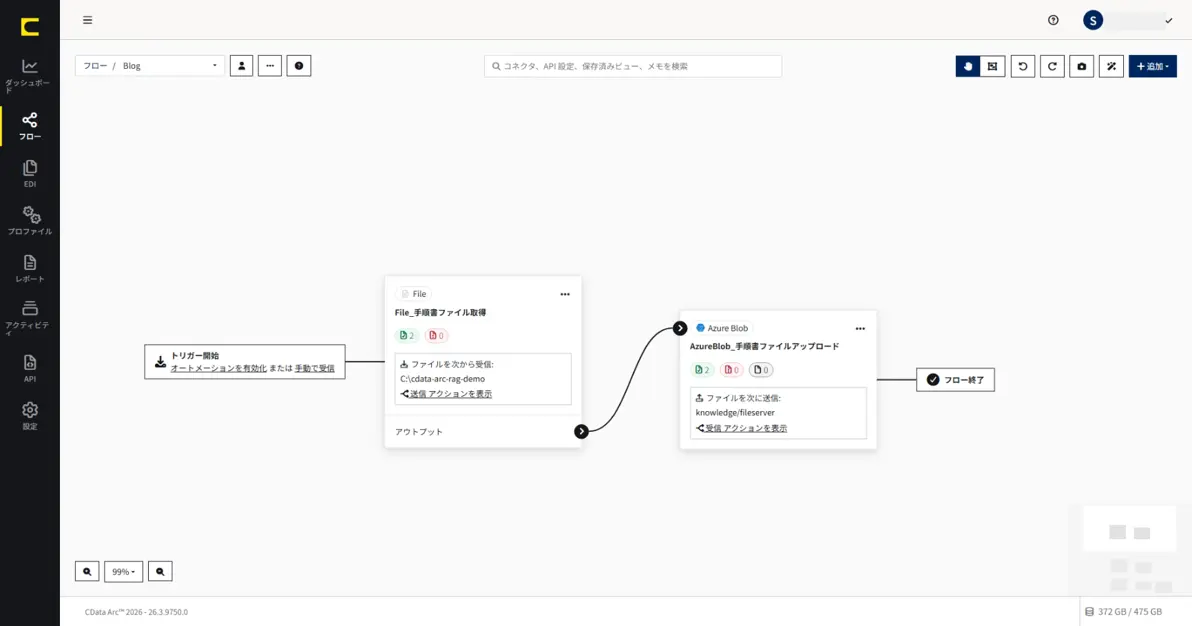Viewport: 1192px width, 626px height.
Task: Open the フロー / Blog workspace dropdown
Action: 150,66
